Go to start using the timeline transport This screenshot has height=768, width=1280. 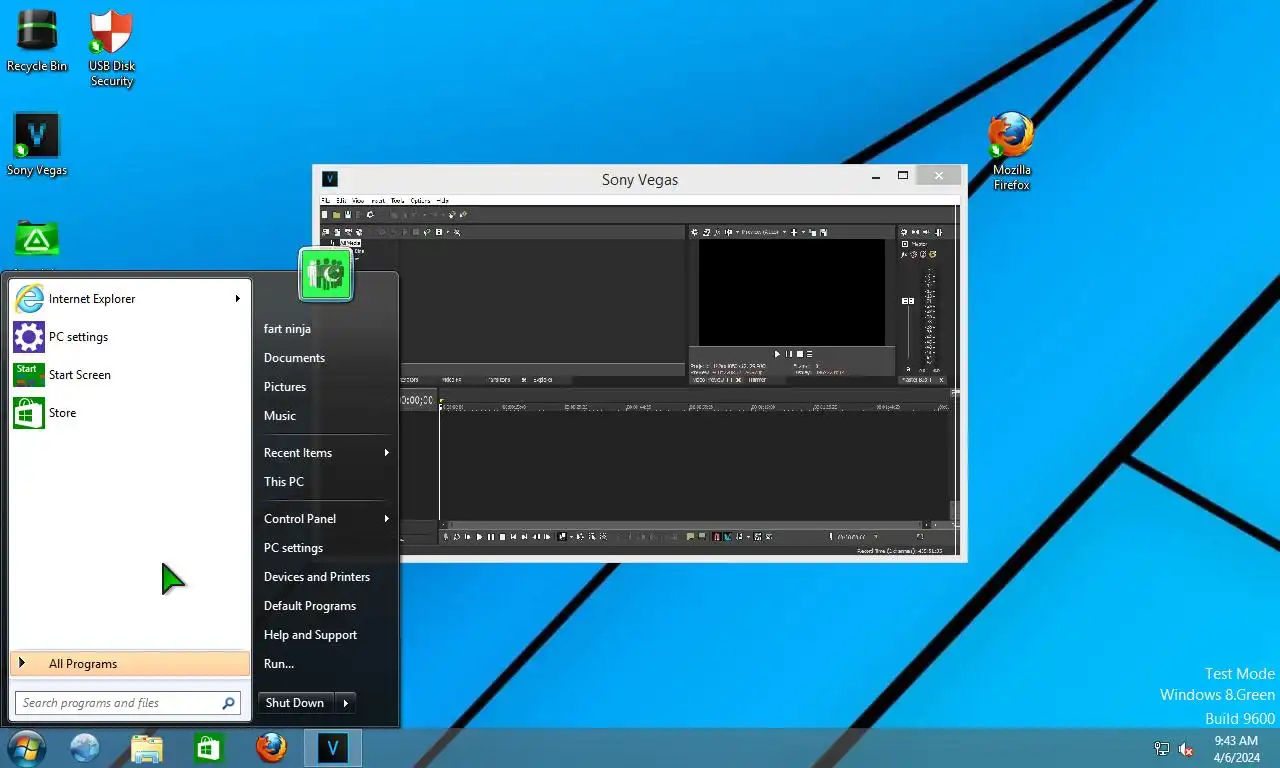click(x=513, y=537)
